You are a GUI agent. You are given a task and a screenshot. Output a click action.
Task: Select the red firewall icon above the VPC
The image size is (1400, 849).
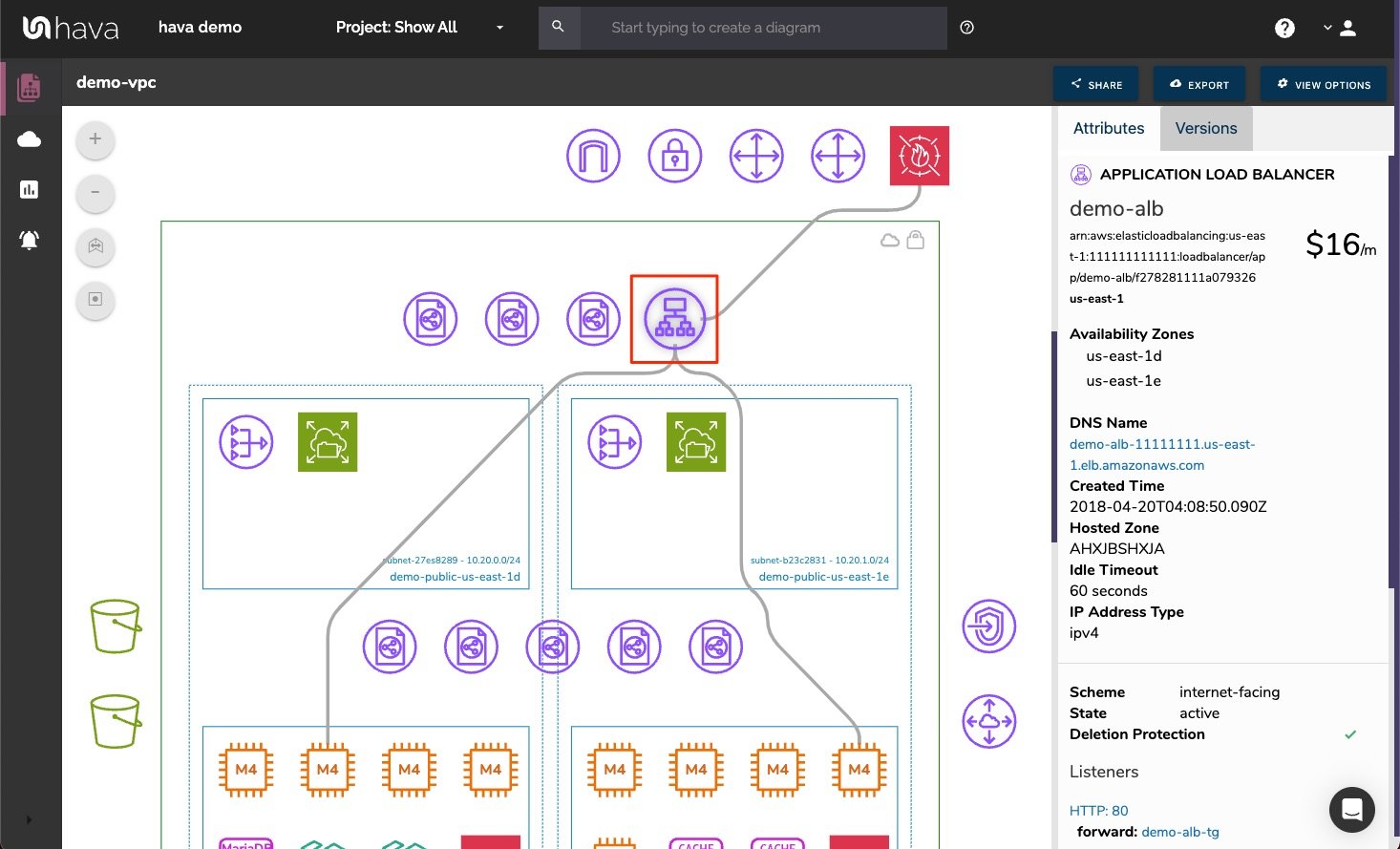click(919, 155)
